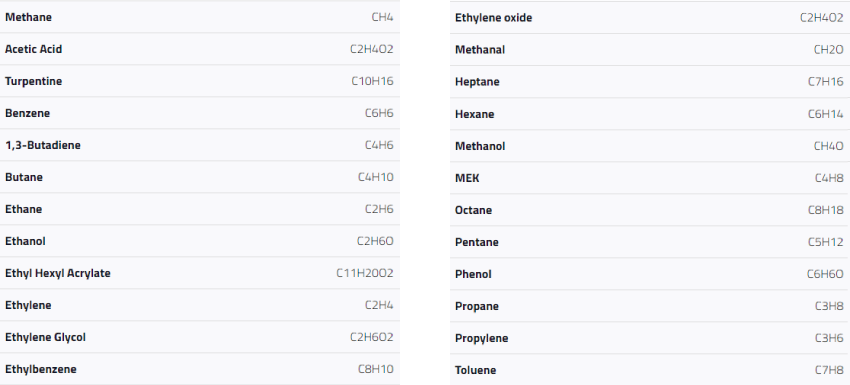Click the Octane compound label
Screen dimensions: 850x385
click(x=473, y=210)
